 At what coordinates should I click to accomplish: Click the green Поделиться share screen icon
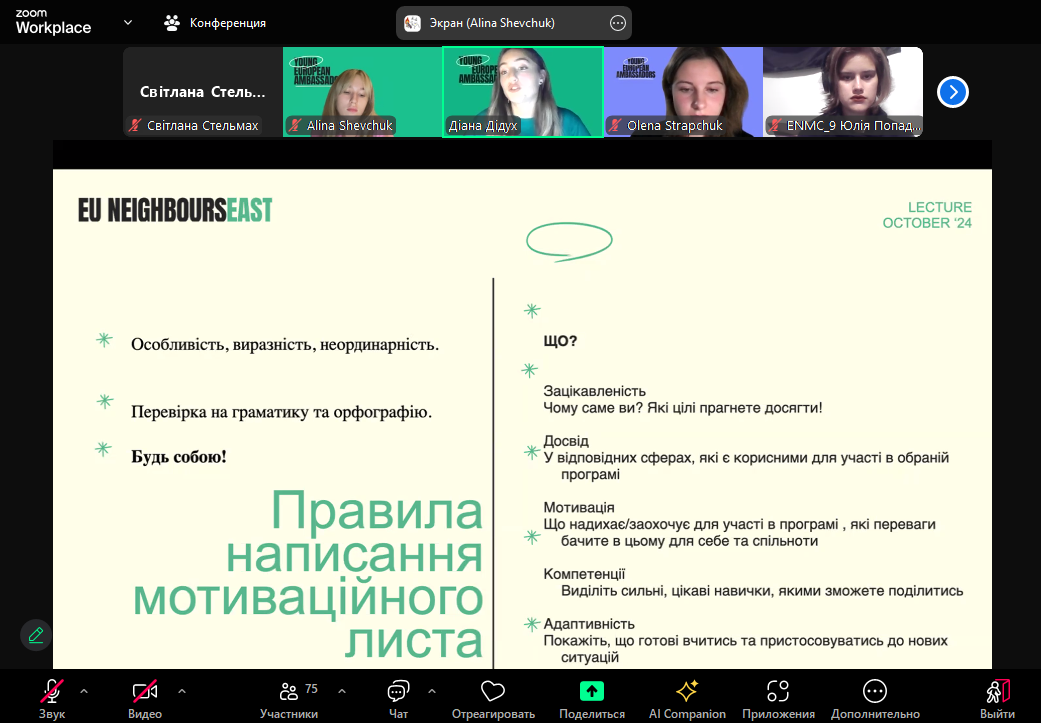pos(592,691)
